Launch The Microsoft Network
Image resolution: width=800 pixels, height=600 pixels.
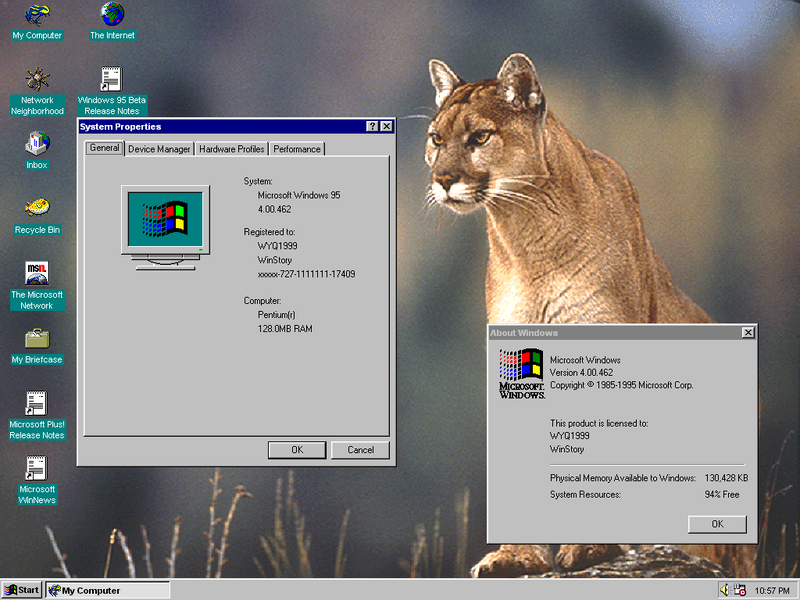pyautogui.click(x=37, y=275)
